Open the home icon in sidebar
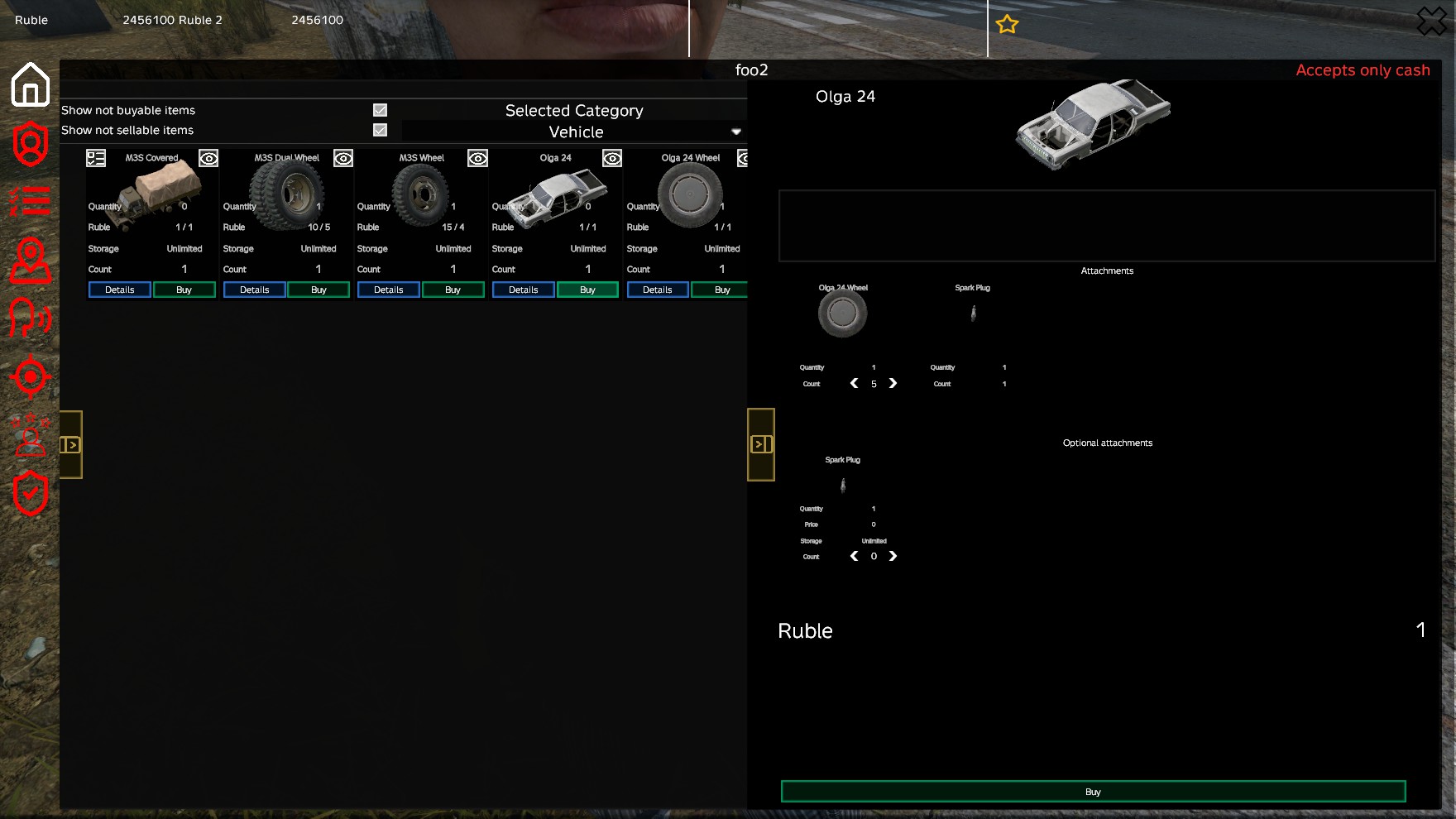This screenshot has height=819, width=1456. [31, 84]
